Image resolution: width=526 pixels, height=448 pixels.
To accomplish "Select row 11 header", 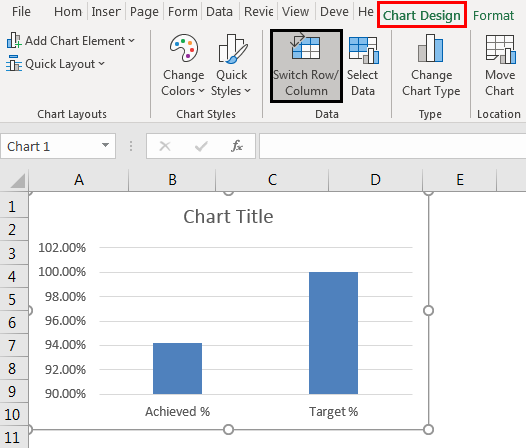I will 14,437.
